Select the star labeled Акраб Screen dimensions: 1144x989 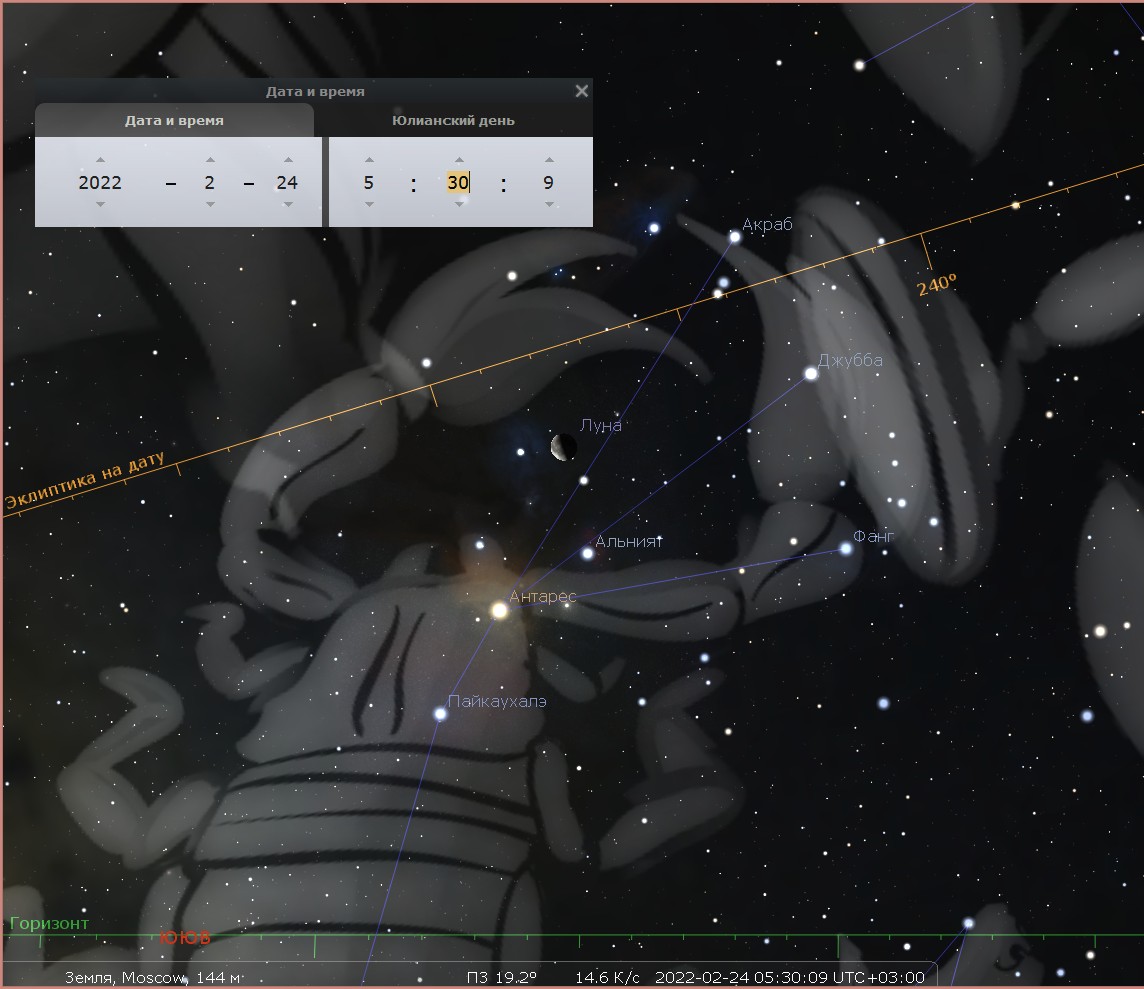click(735, 237)
